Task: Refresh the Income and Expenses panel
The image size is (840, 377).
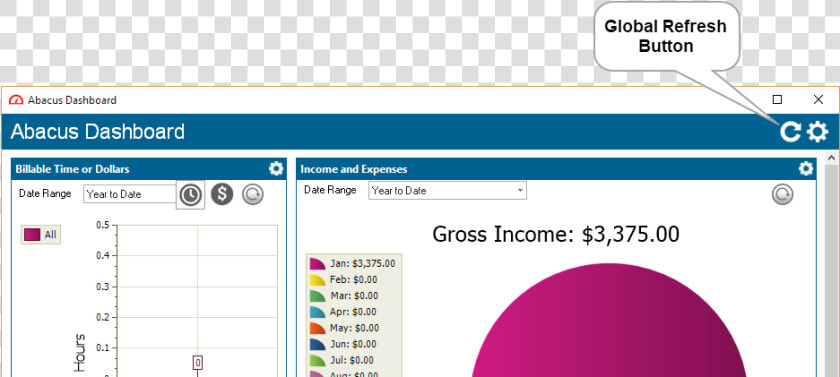Action: pyautogui.click(x=782, y=194)
